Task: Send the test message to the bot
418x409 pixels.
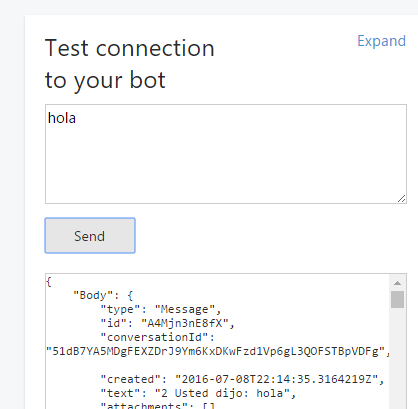Action: (x=90, y=236)
